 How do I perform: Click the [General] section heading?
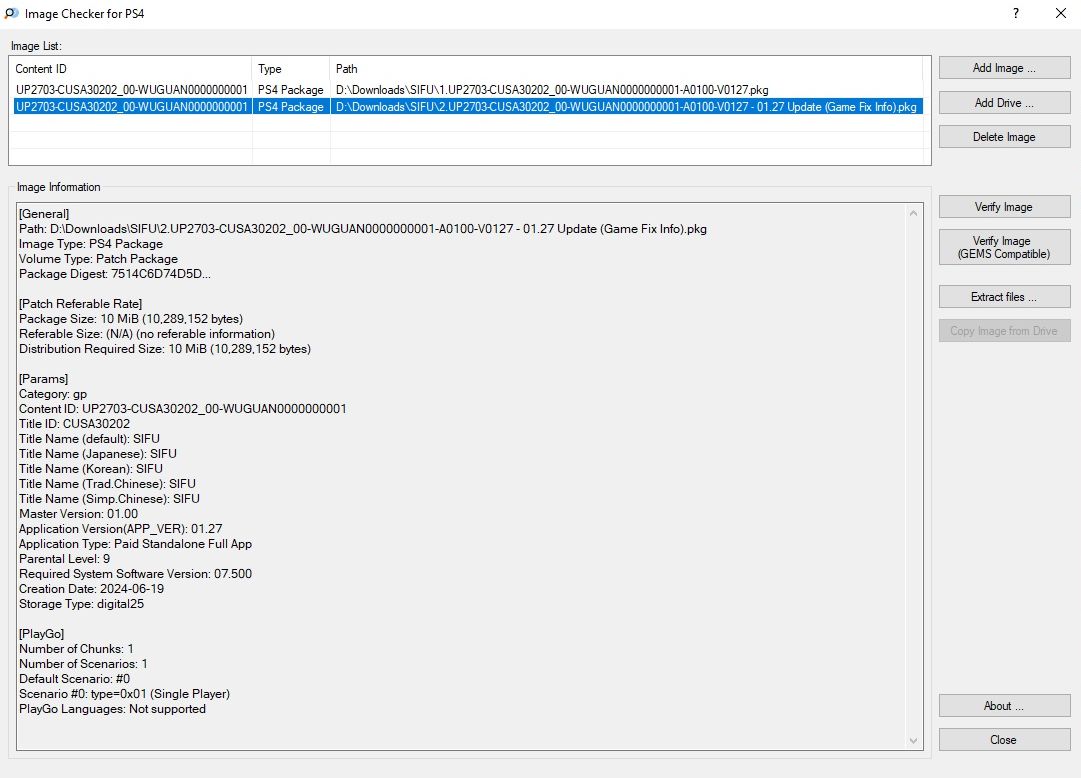[x=44, y=214]
